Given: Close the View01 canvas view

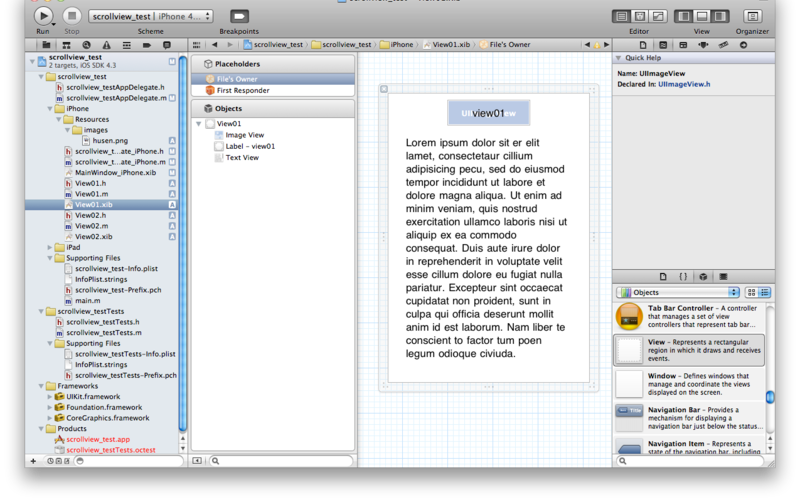Looking at the screenshot, I should point(384,89).
